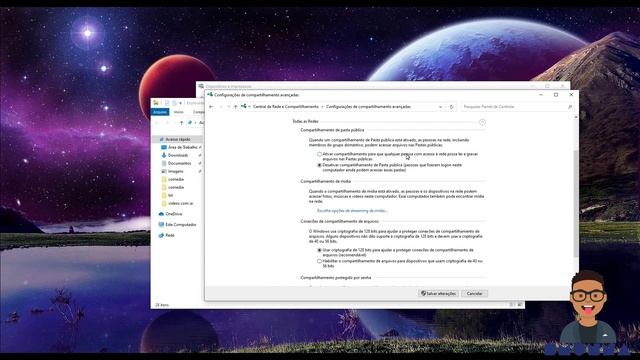Click breadcrumb Configurações de compartilhamento avançadas
This screenshot has height=360, width=640.
(x=368, y=107)
